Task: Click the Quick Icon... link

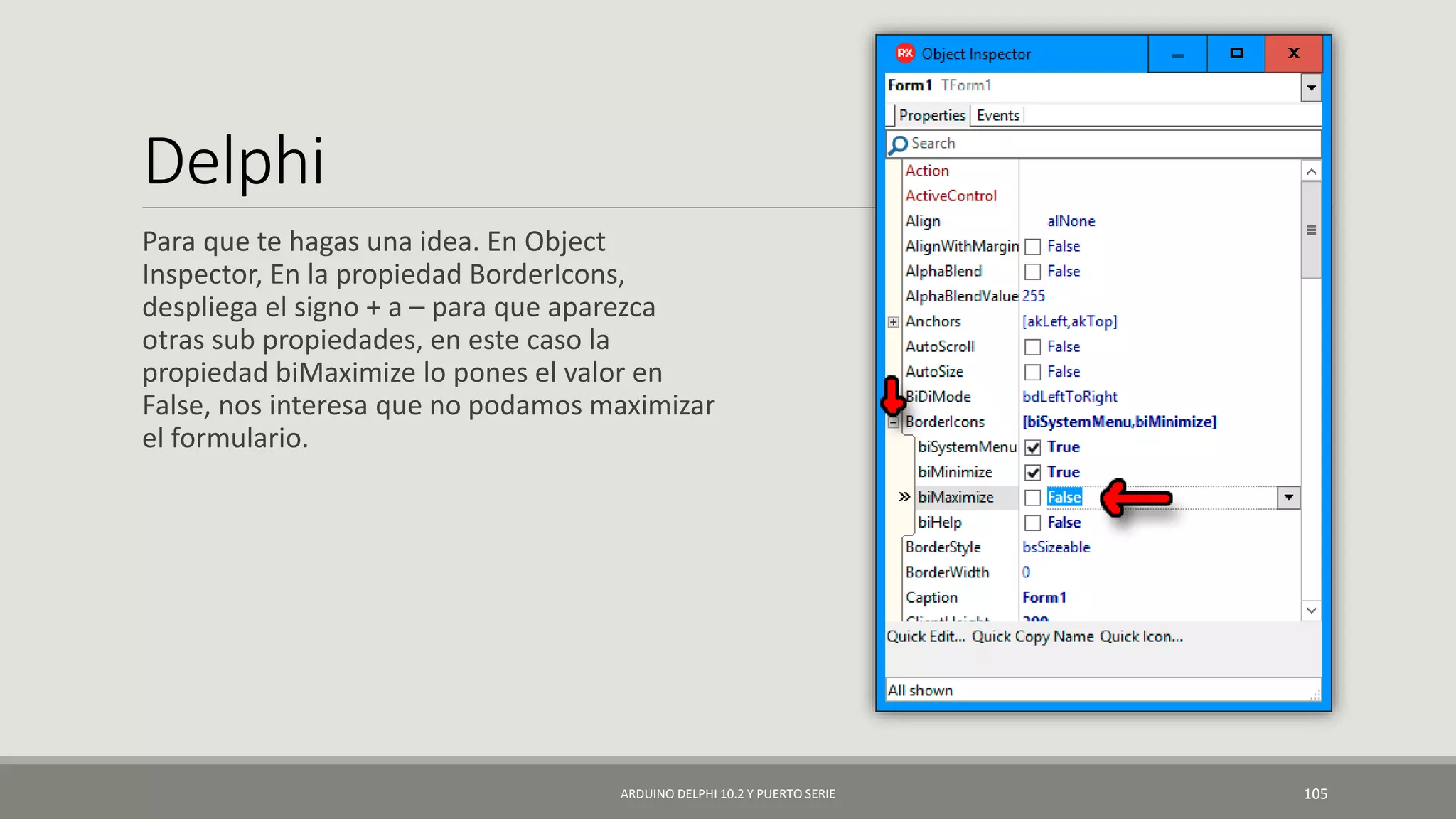Action: pyautogui.click(x=1141, y=636)
